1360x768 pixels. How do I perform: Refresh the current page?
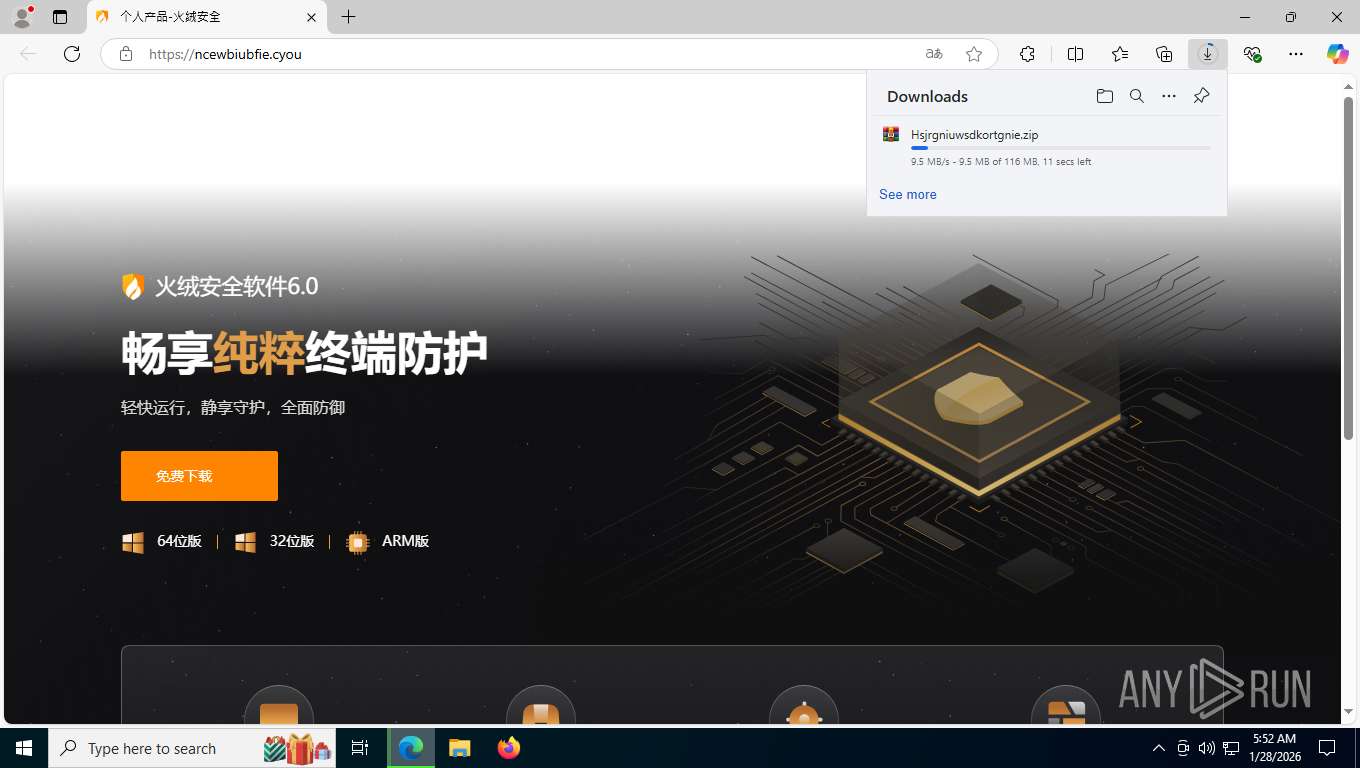pyautogui.click(x=72, y=54)
